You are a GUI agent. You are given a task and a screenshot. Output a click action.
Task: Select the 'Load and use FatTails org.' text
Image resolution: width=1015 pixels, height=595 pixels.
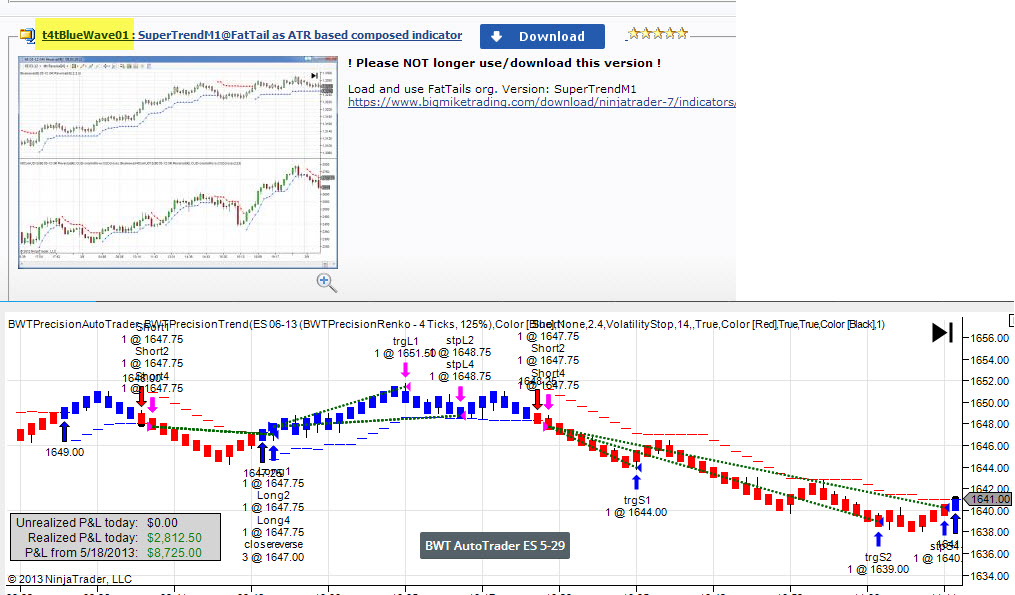tap(492, 89)
